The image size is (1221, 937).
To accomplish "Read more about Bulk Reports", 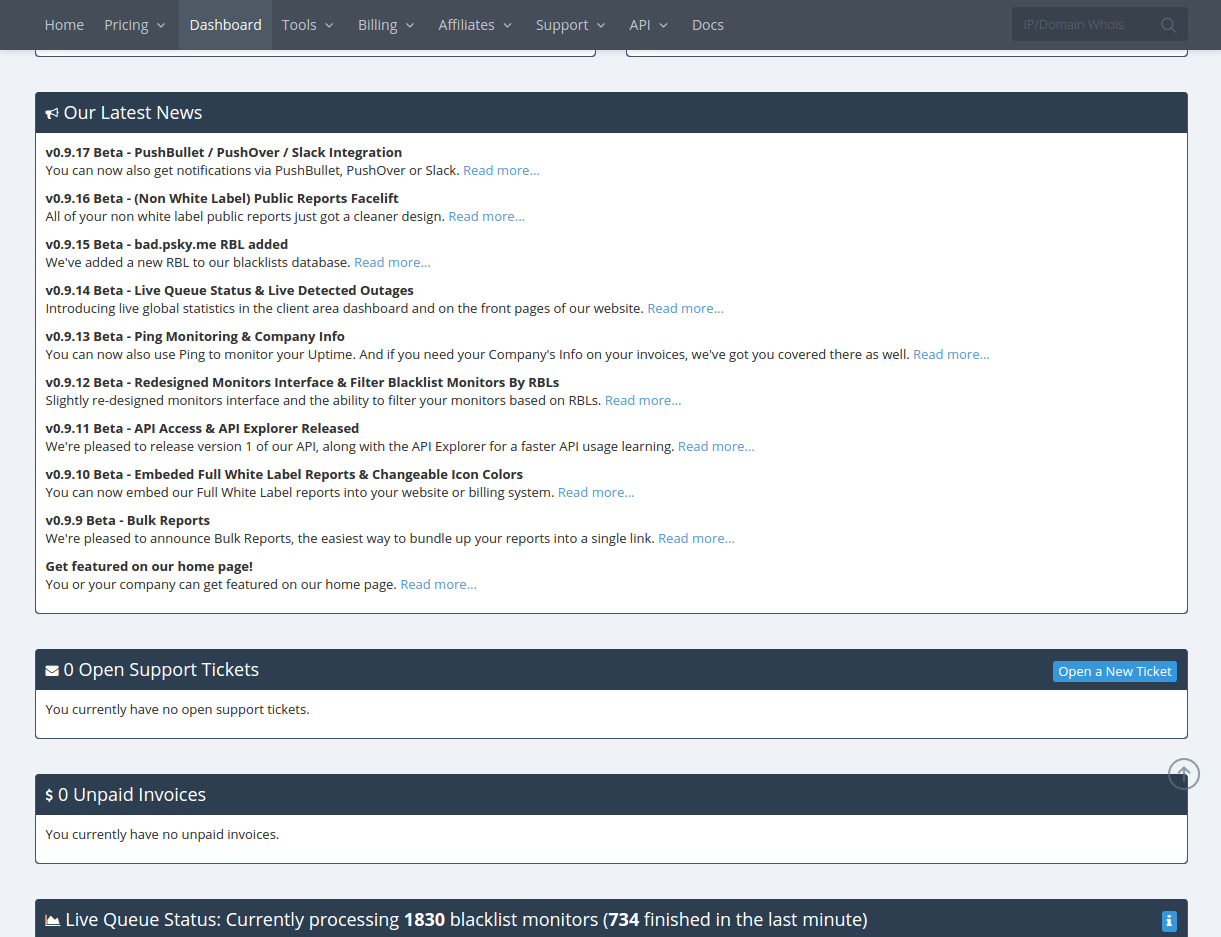I will pyautogui.click(x=696, y=539).
